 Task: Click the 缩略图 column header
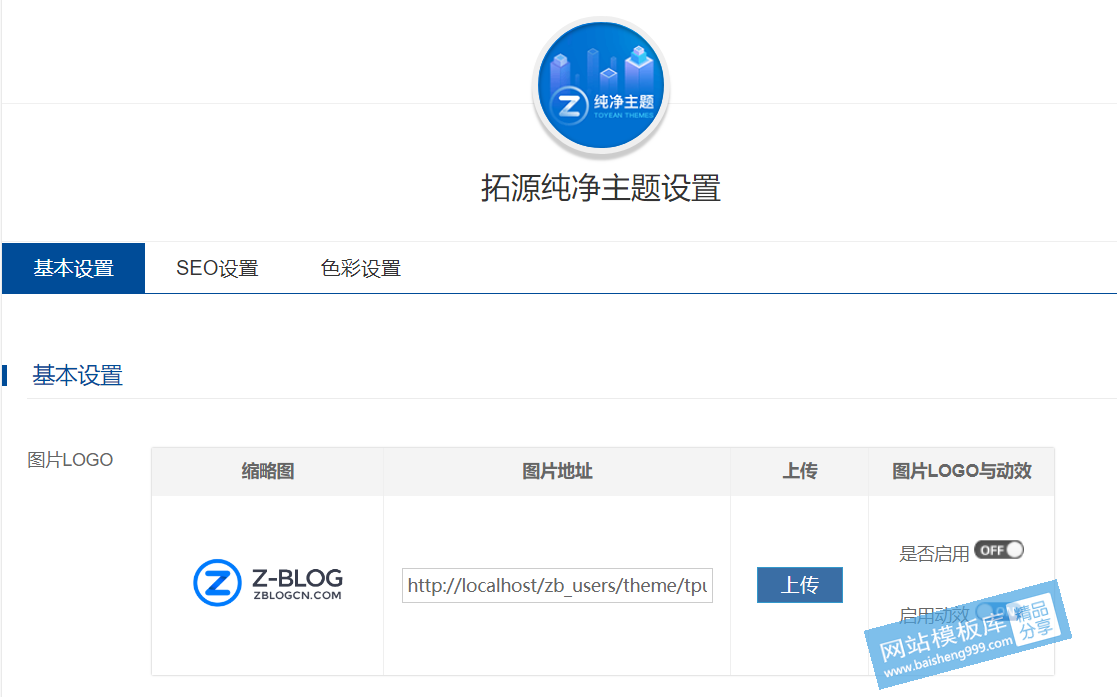268,471
